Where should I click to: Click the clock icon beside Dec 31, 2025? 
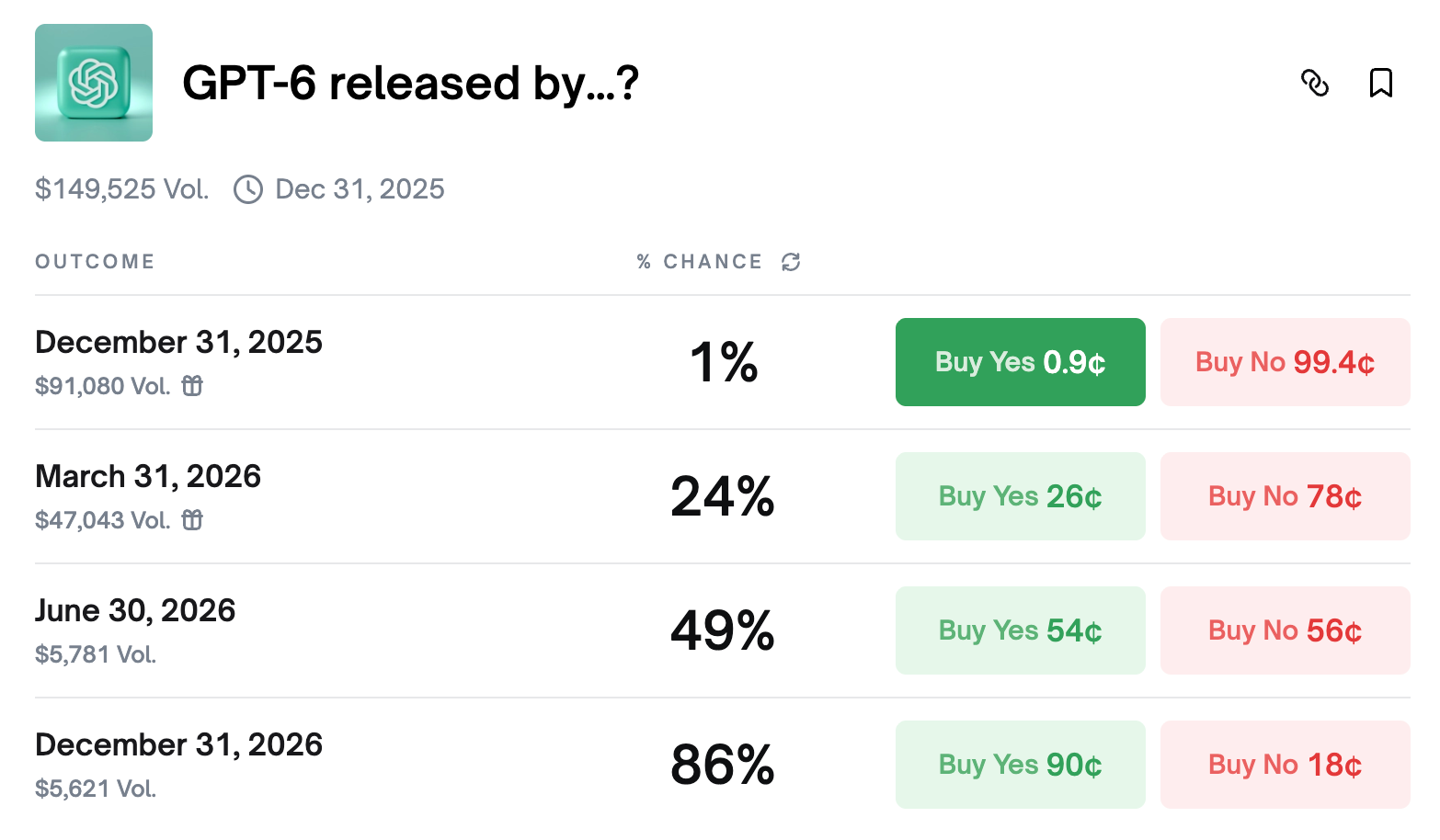248,189
